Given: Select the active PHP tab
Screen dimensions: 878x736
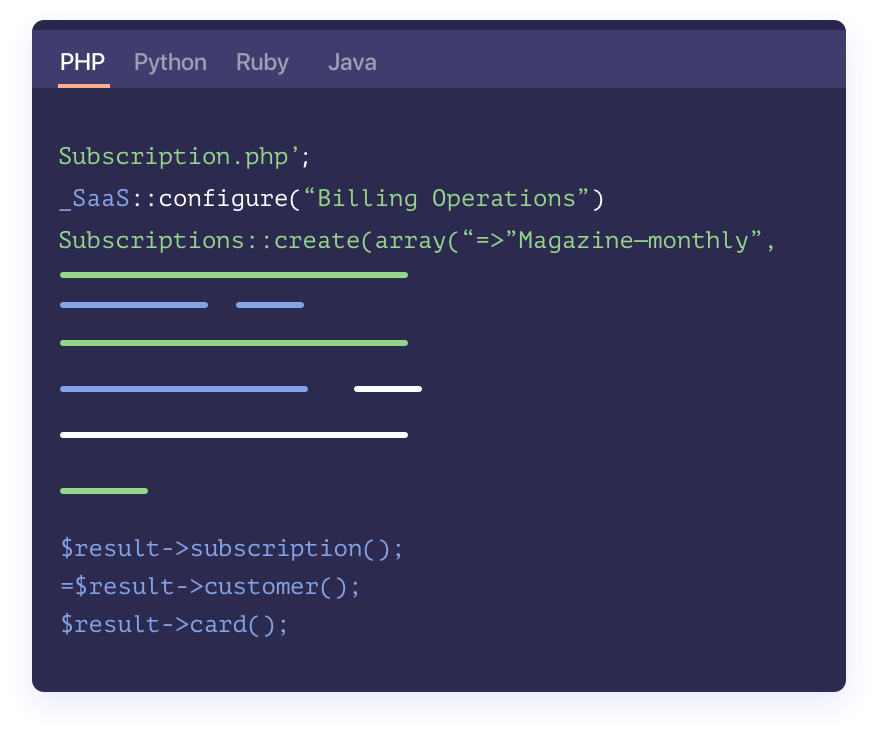Looking at the screenshot, I should click(81, 62).
